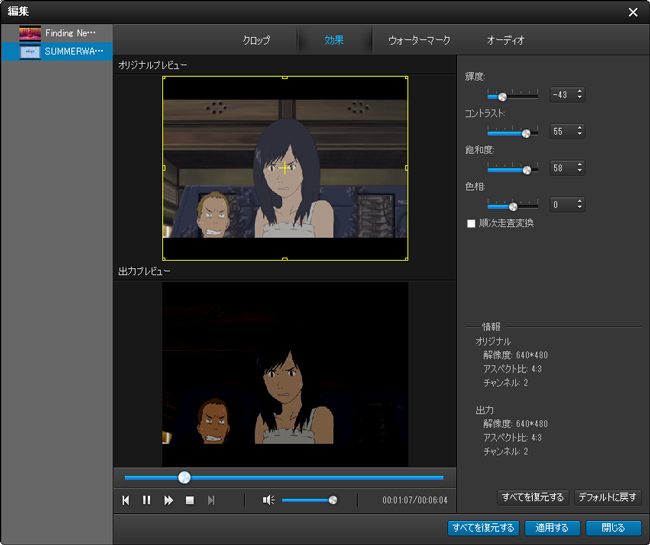Image resolution: width=650 pixels, height=545 pixels.
Task: Click the video timeline seek bar handle
Action: (x=184, y=477)
